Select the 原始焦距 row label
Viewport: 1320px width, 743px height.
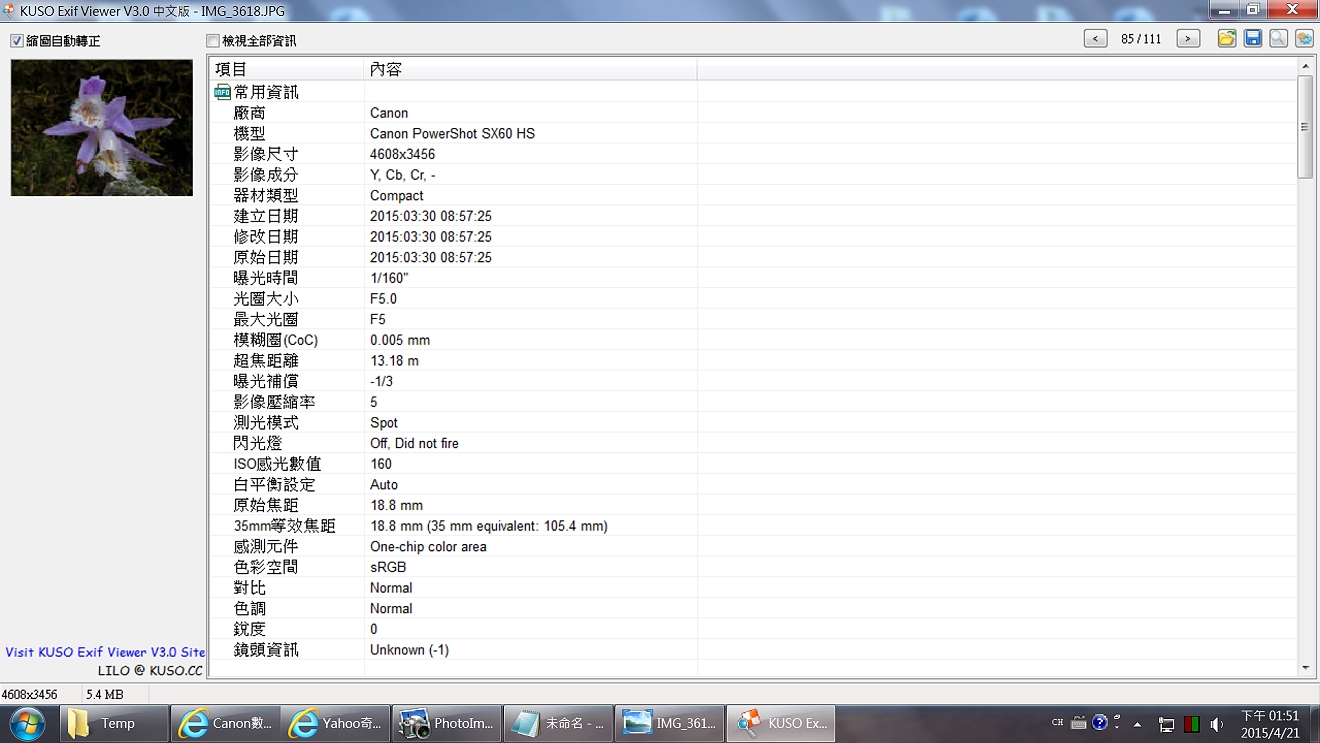266,506
